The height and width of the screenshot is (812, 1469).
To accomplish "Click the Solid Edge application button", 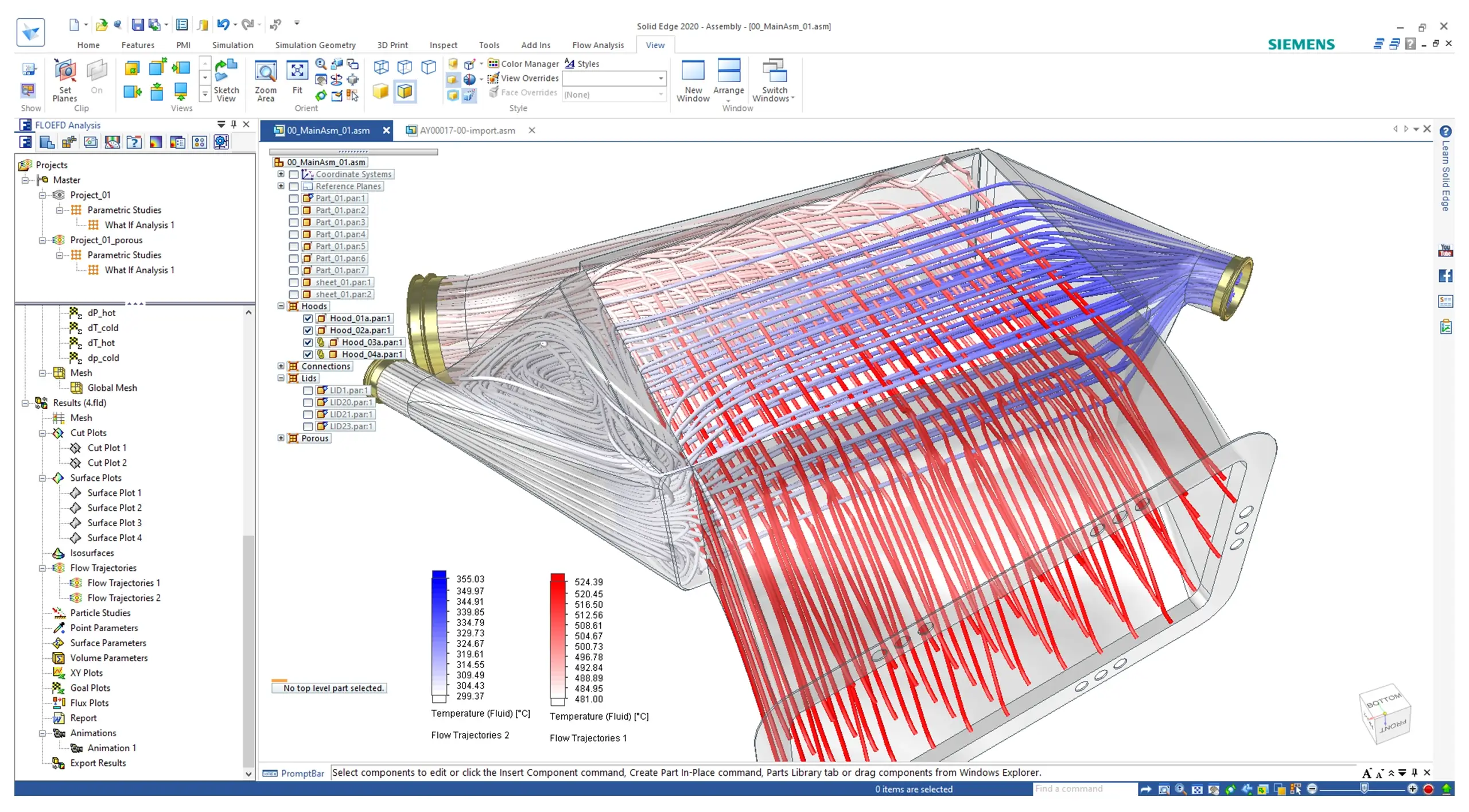I will [x=30, y=32].
